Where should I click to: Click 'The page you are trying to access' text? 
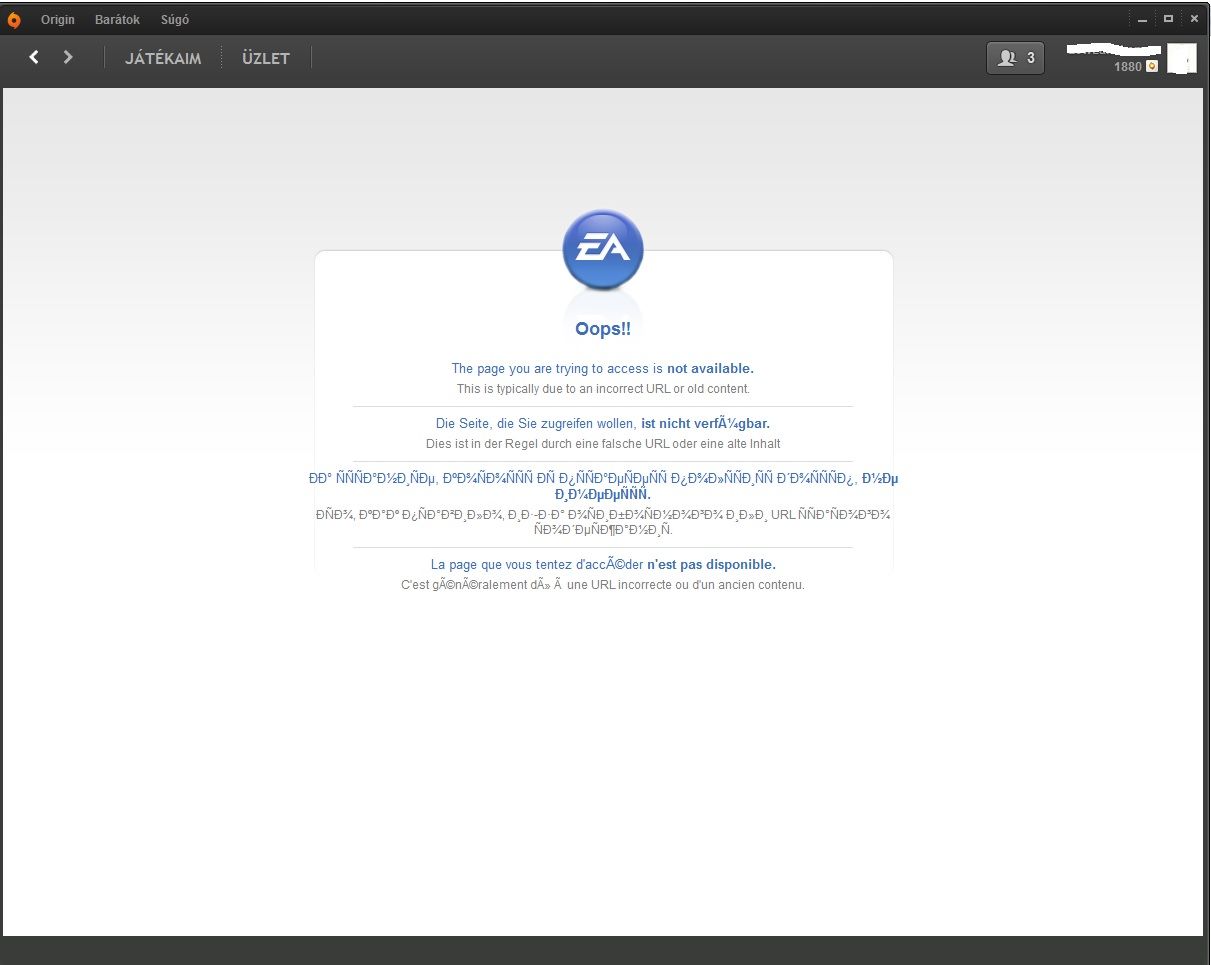pos(603,369)
